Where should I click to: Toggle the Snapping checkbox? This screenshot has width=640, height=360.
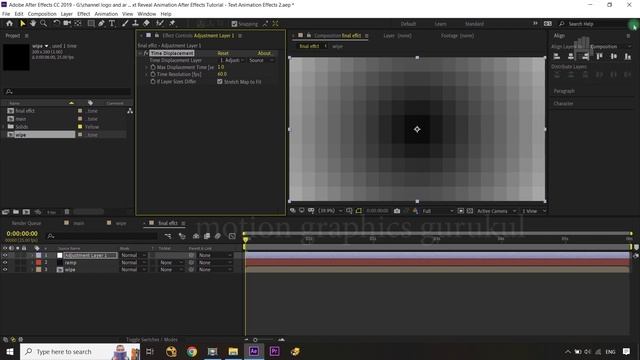coord(234,24)
